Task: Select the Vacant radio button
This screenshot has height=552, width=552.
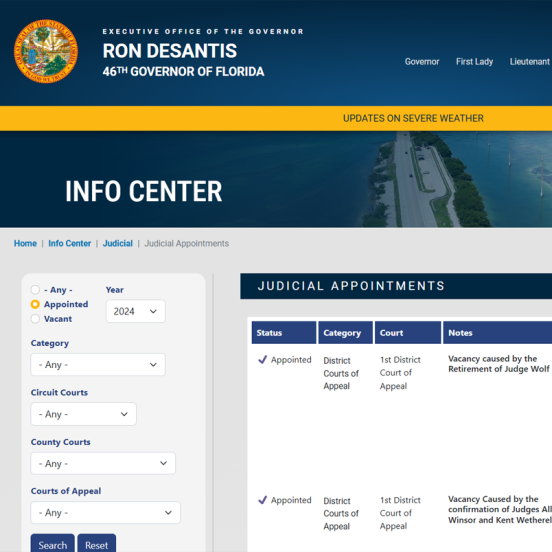Action: coord(35,319)
